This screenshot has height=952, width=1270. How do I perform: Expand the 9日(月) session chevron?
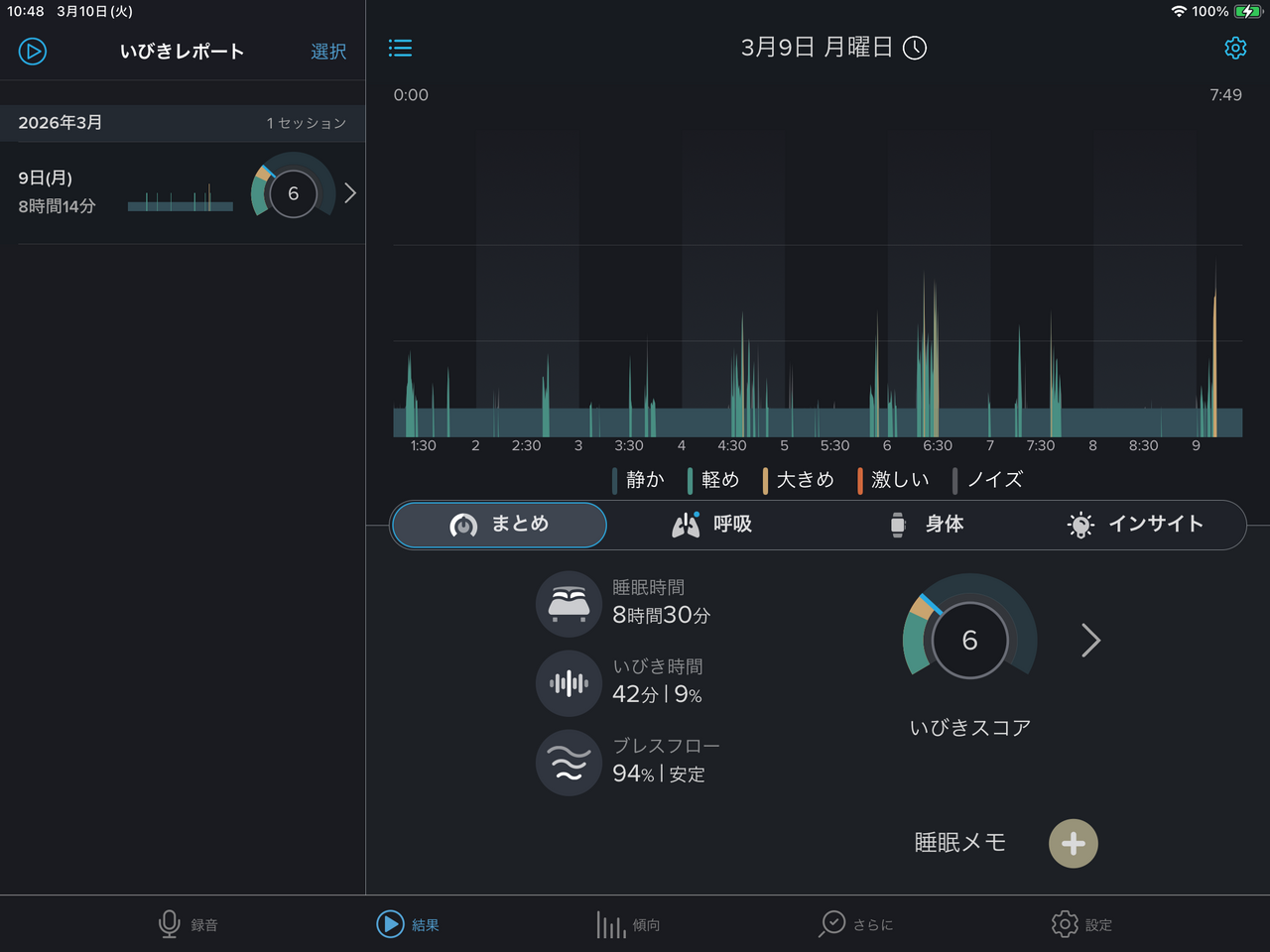pos(350,193)
